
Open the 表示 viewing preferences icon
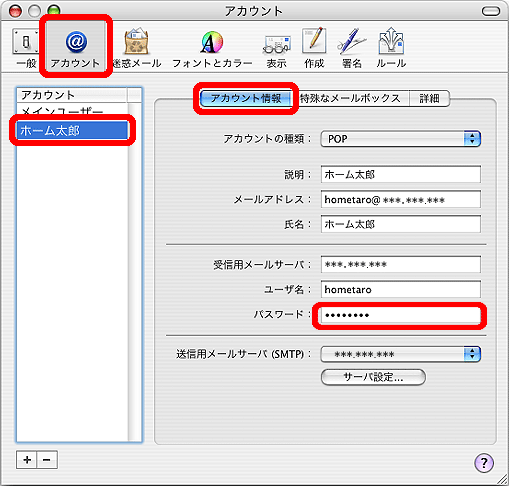tap(276, 48)
